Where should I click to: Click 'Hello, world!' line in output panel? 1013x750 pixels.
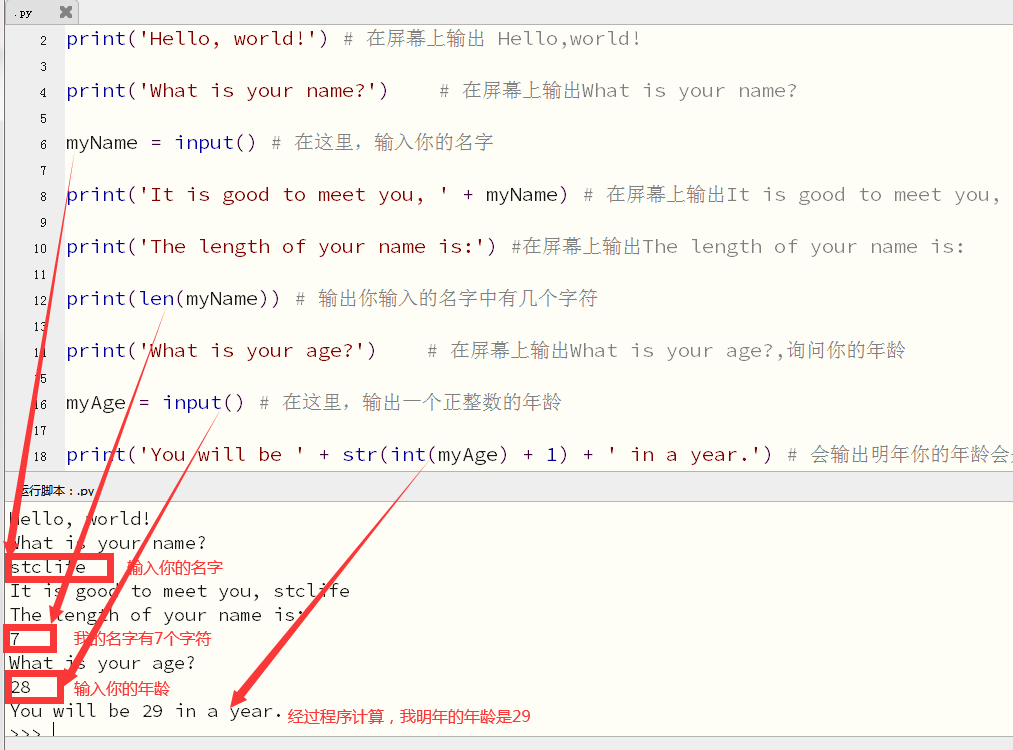[x=80, y=519]
